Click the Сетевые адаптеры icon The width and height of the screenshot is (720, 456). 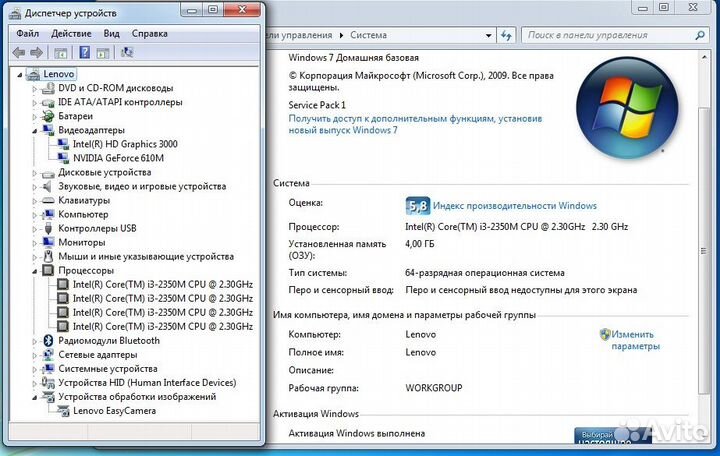(48, 355)
